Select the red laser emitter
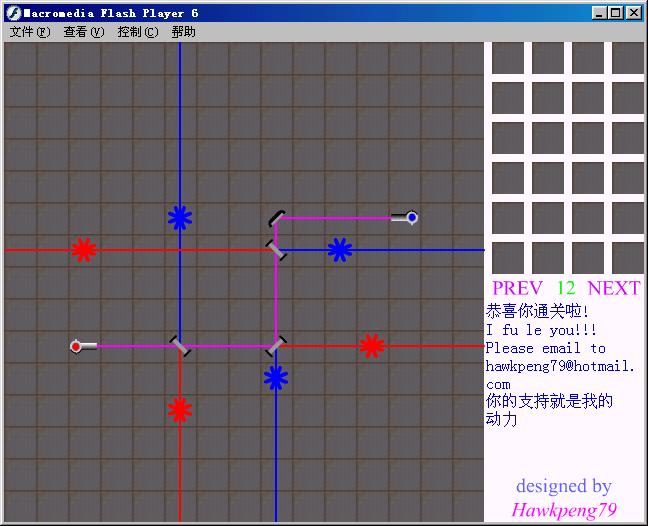The width and height of the screenshot is (648, 526). (83, 346)
